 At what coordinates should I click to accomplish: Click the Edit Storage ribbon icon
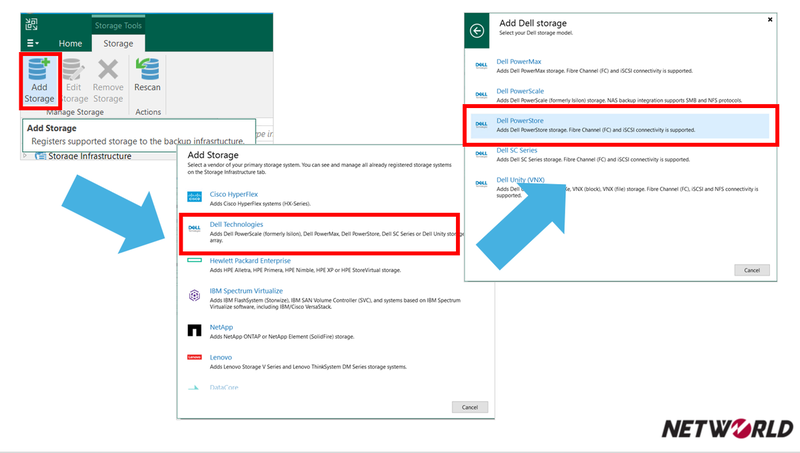coord(73,70)
